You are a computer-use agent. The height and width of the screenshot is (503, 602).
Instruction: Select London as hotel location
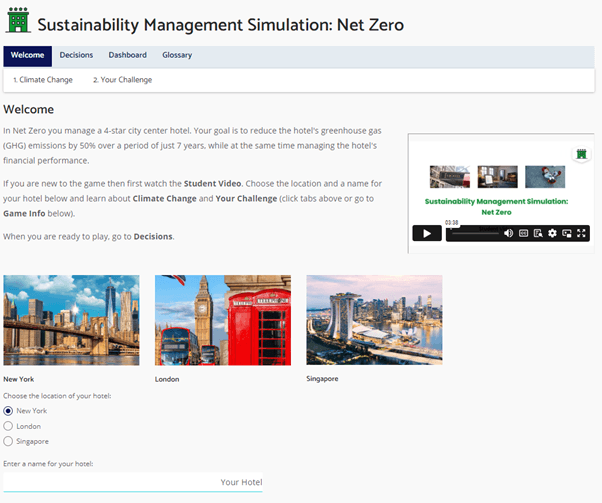[x=9, y=426]
